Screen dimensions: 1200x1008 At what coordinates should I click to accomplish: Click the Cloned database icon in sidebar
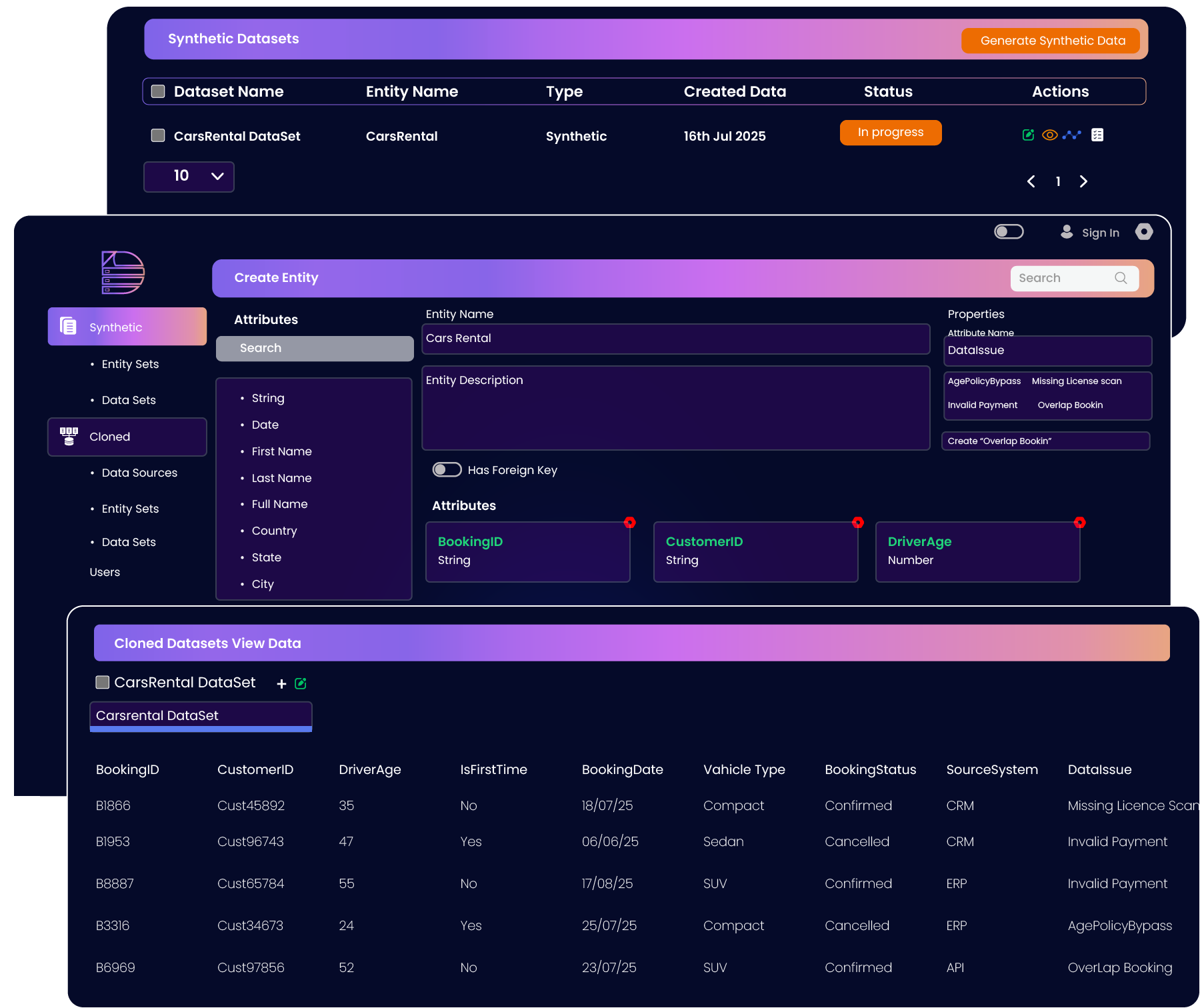tap(69, 437)
